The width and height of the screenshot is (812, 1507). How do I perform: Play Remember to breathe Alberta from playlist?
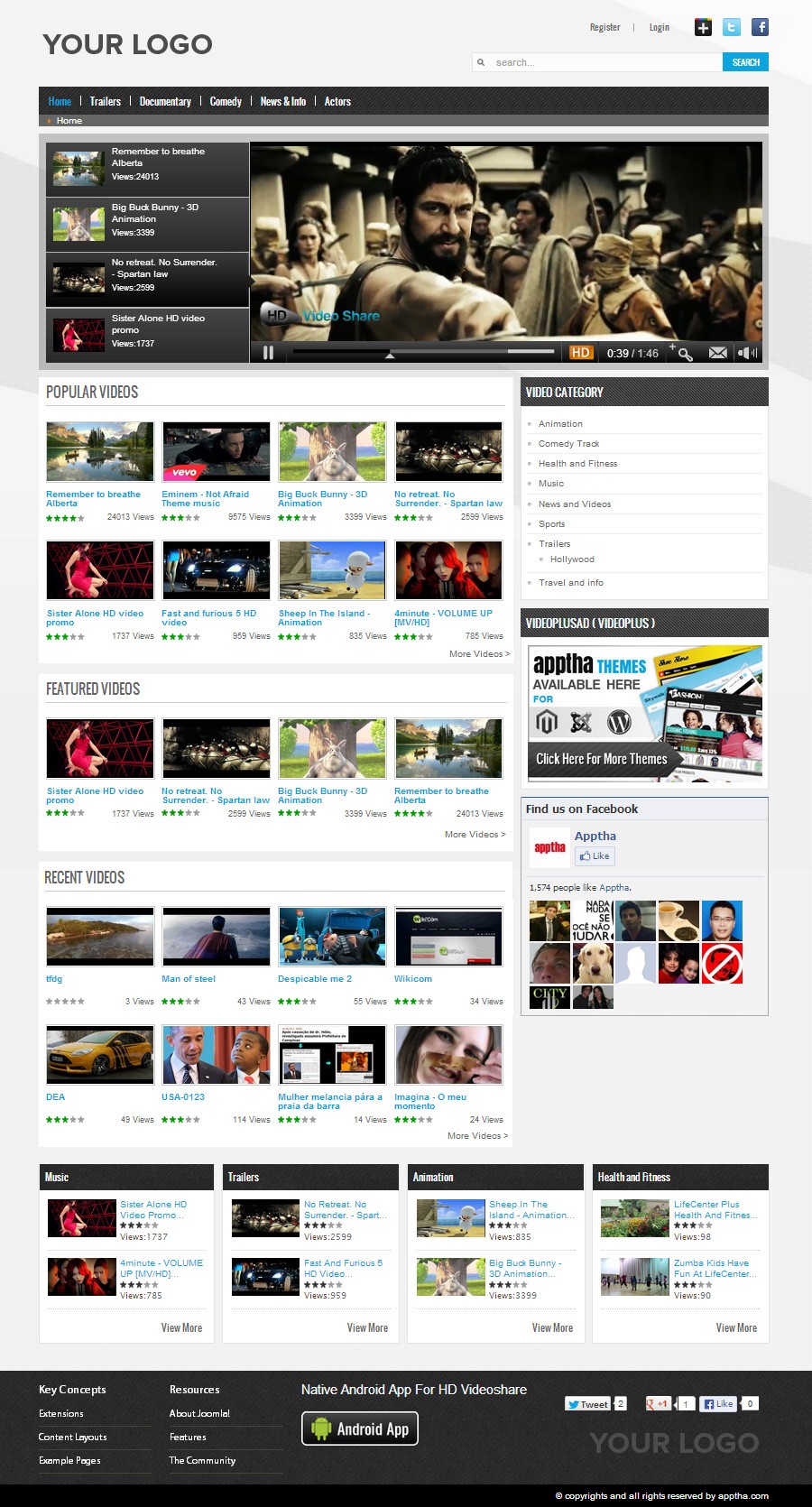pyautogui.click(x=147, y=169)
